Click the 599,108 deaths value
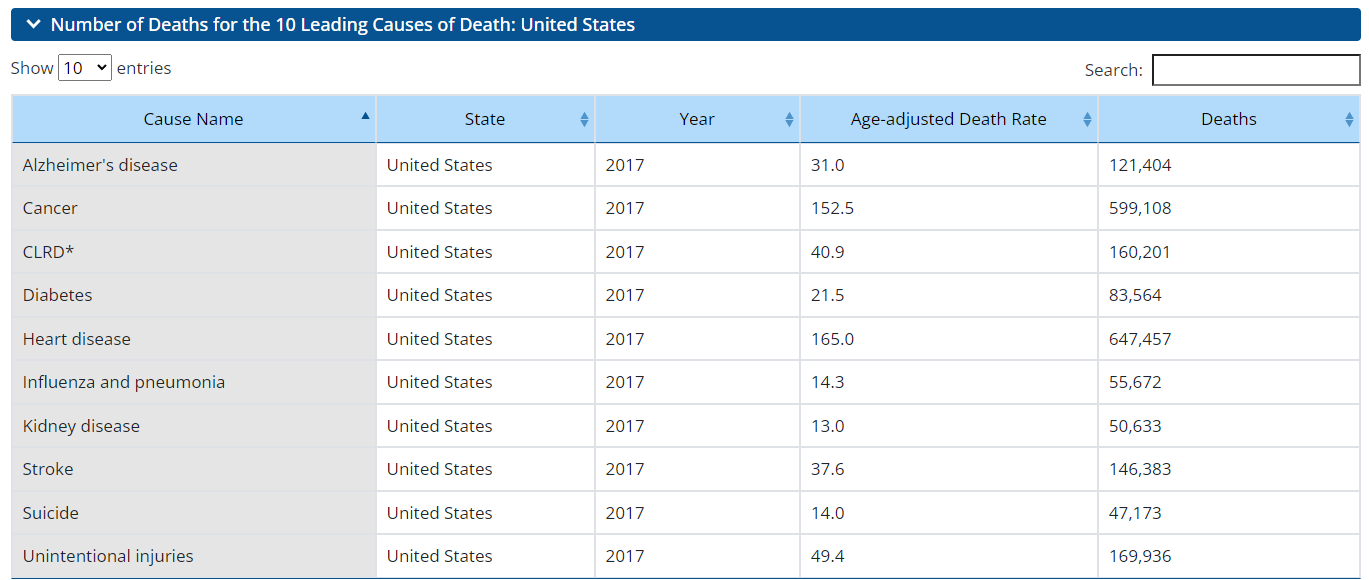 tap(1140, 208)
